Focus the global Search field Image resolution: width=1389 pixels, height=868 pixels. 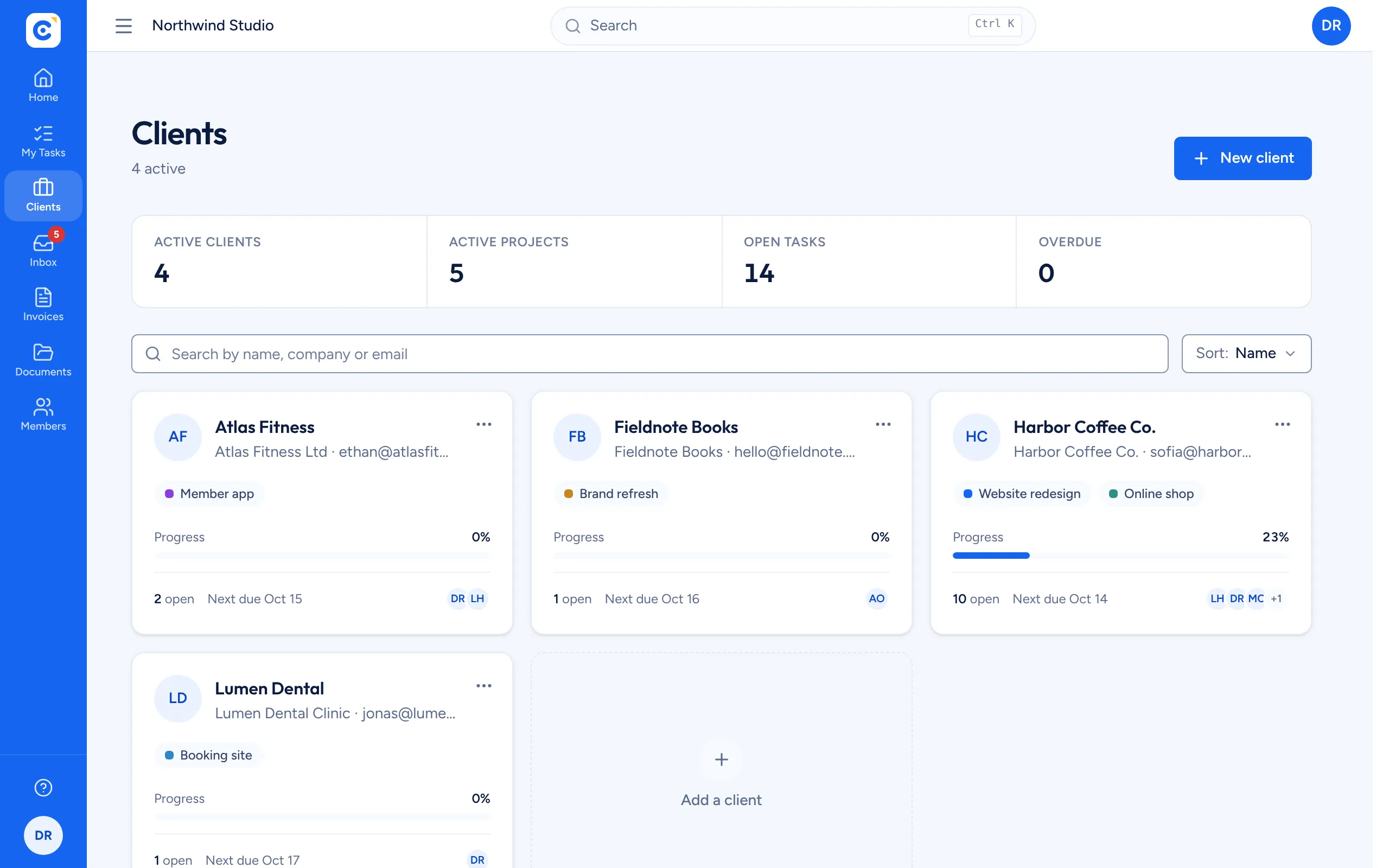coord(793,26)
